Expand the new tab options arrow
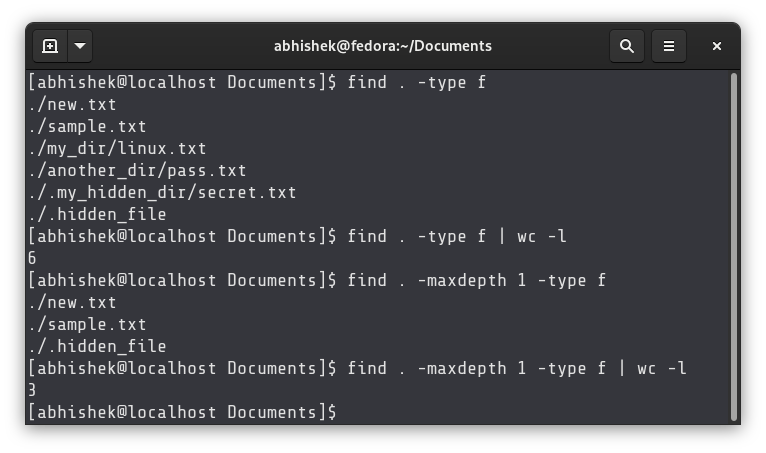Viewport: 766px width, 453px height. [80, 46]
